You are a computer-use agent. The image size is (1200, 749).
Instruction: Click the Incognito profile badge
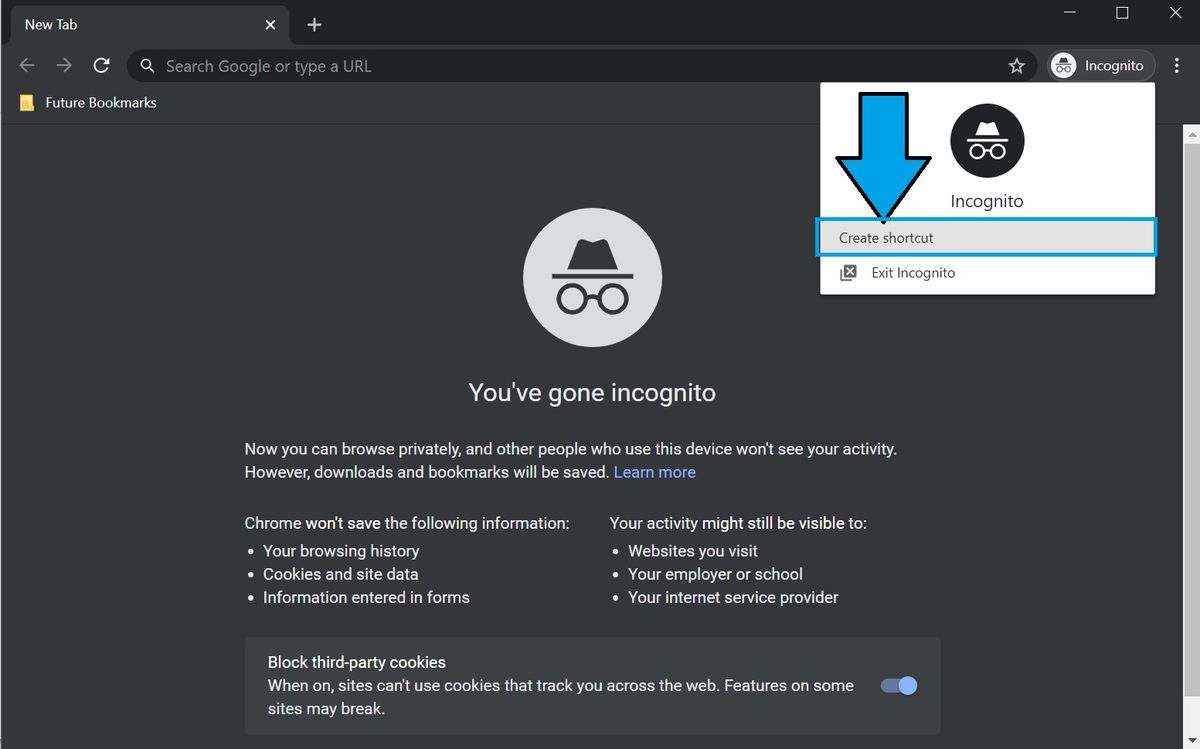point(1100,65)
